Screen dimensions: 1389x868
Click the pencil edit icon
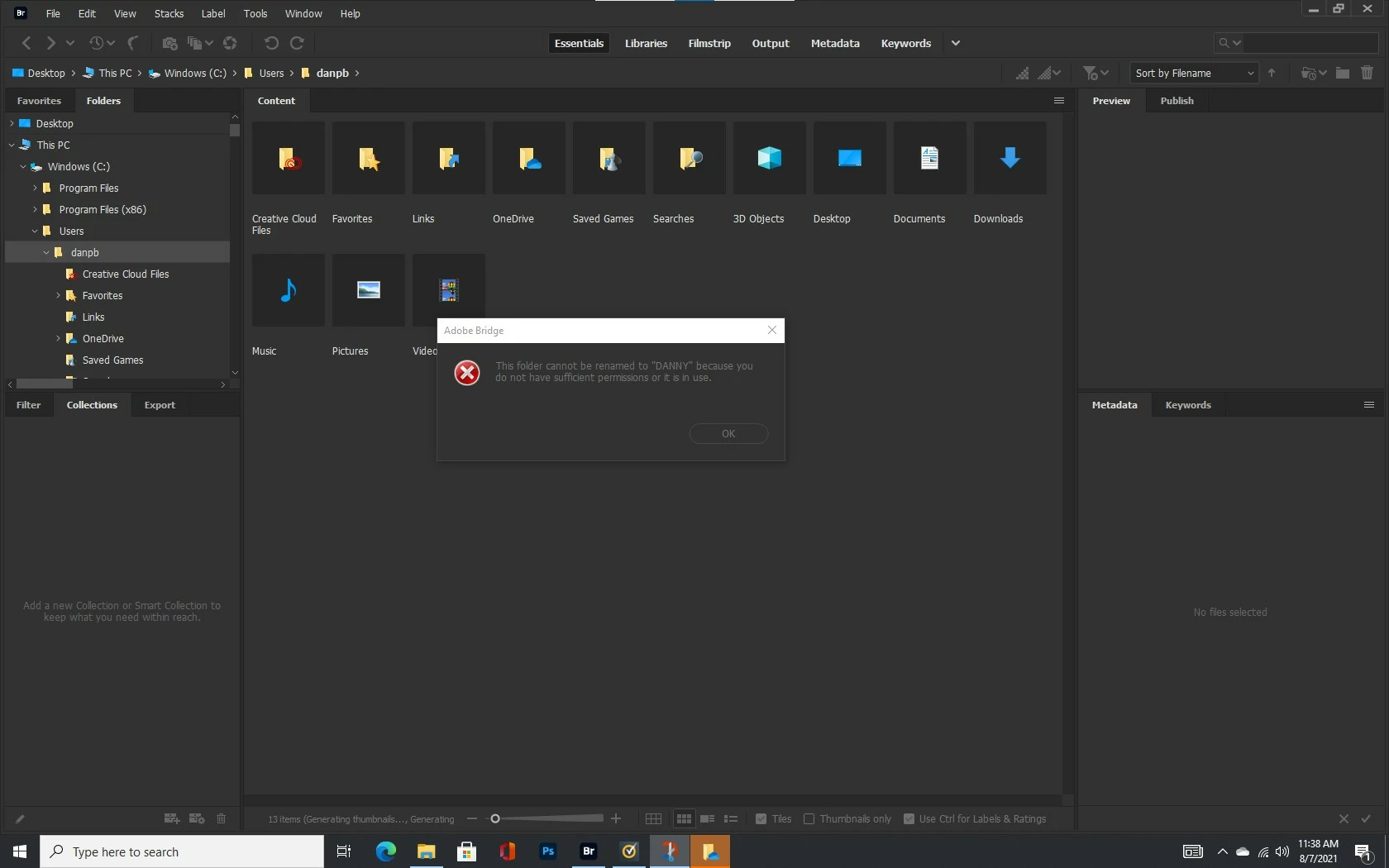click(20, 819)
